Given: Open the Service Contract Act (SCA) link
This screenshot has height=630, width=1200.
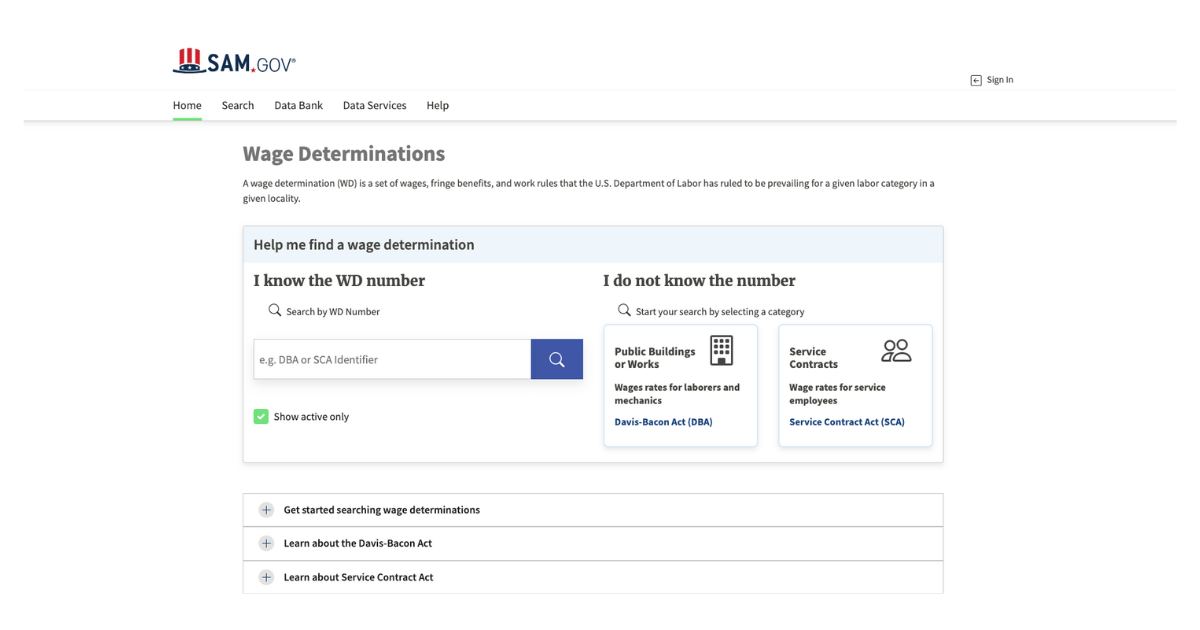Looking at the screenshot, I should point(845,421).
